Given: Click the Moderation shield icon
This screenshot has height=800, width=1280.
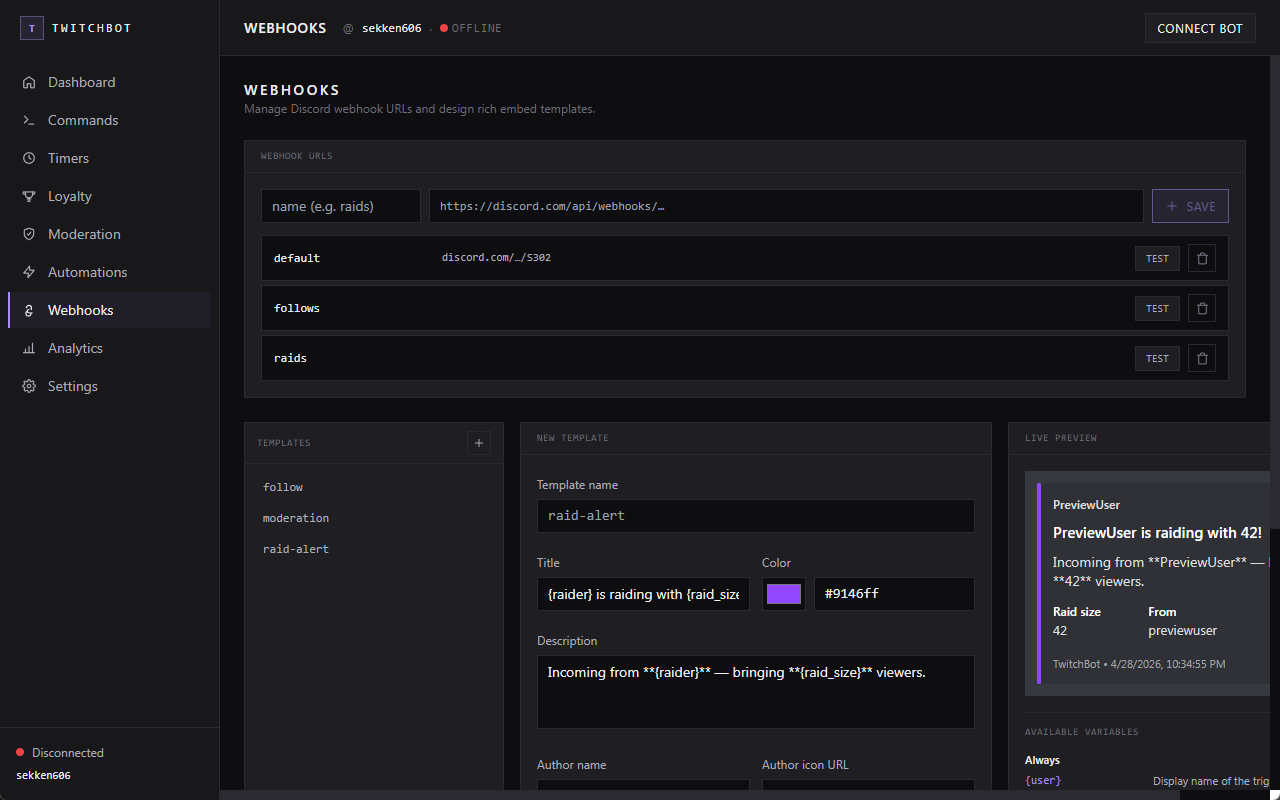Looking at the screenshot, I should (29, 234).
